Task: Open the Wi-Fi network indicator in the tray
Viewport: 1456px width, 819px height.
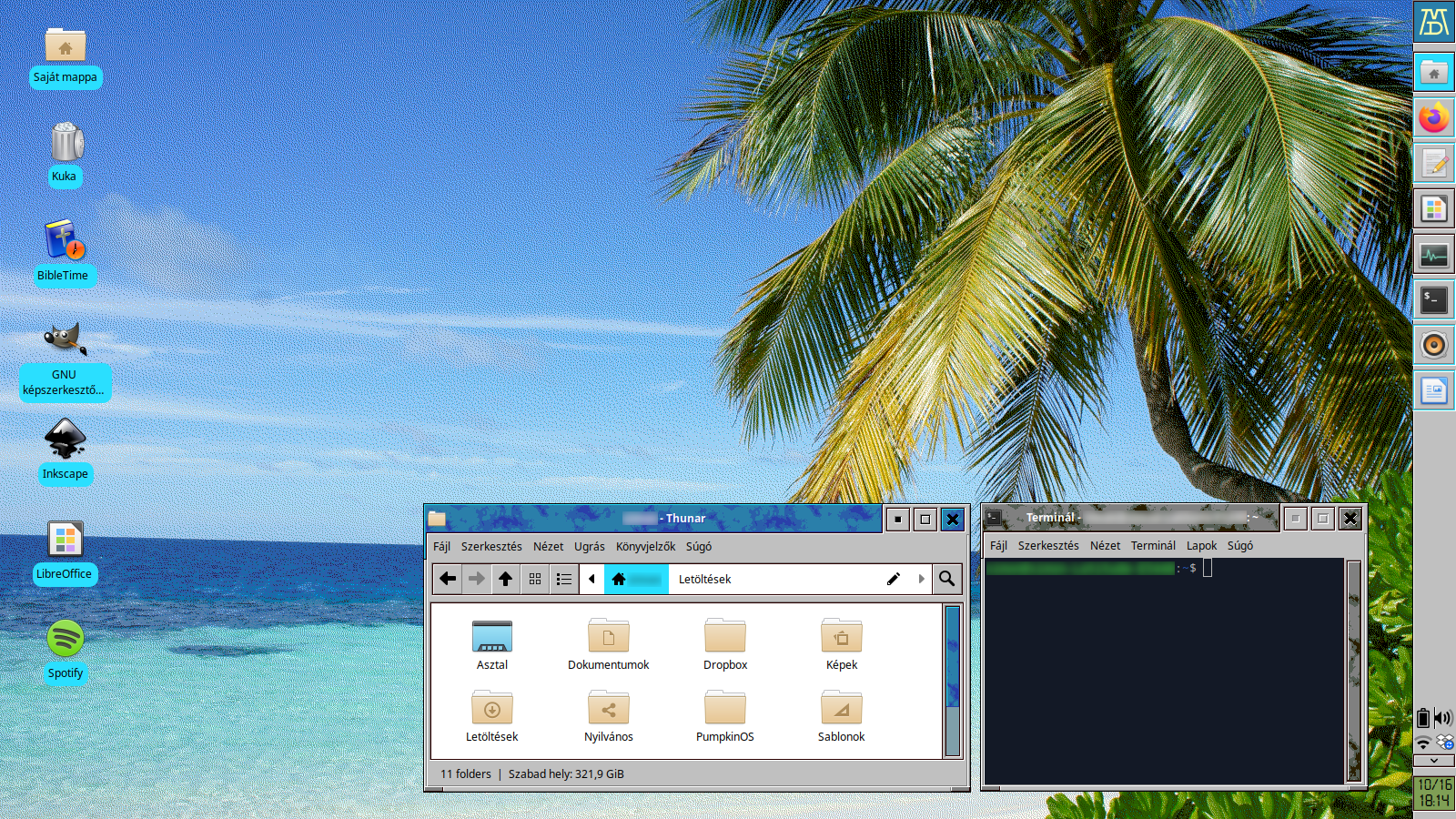Action: tap(1423, 743)
